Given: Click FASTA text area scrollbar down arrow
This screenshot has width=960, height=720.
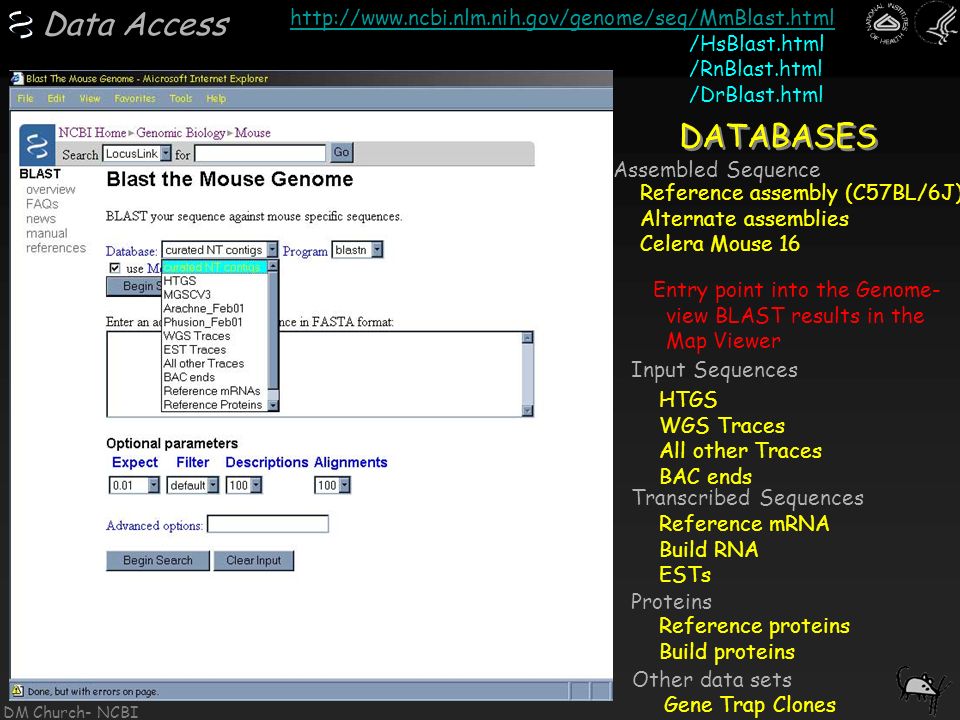Looking at the screenshot, I should (527, 410).
